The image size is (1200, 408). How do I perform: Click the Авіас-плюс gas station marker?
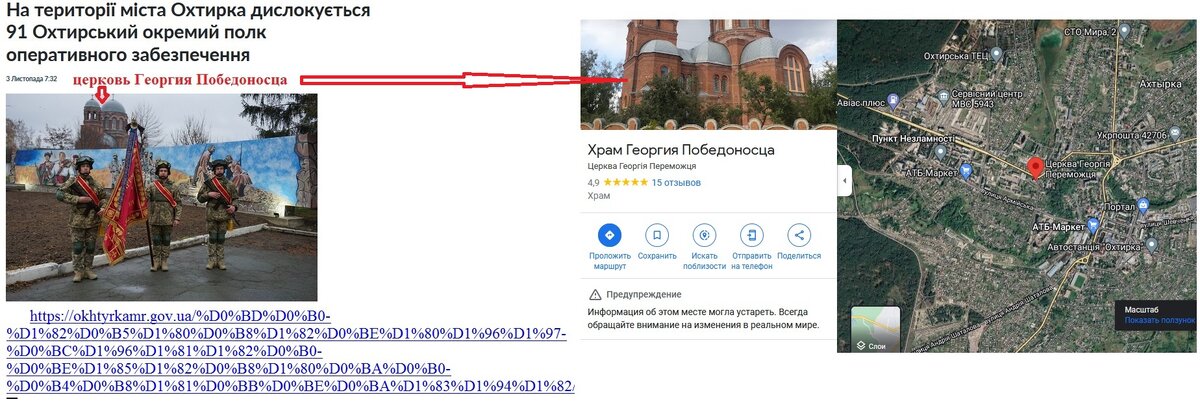(x=895, y=98)
